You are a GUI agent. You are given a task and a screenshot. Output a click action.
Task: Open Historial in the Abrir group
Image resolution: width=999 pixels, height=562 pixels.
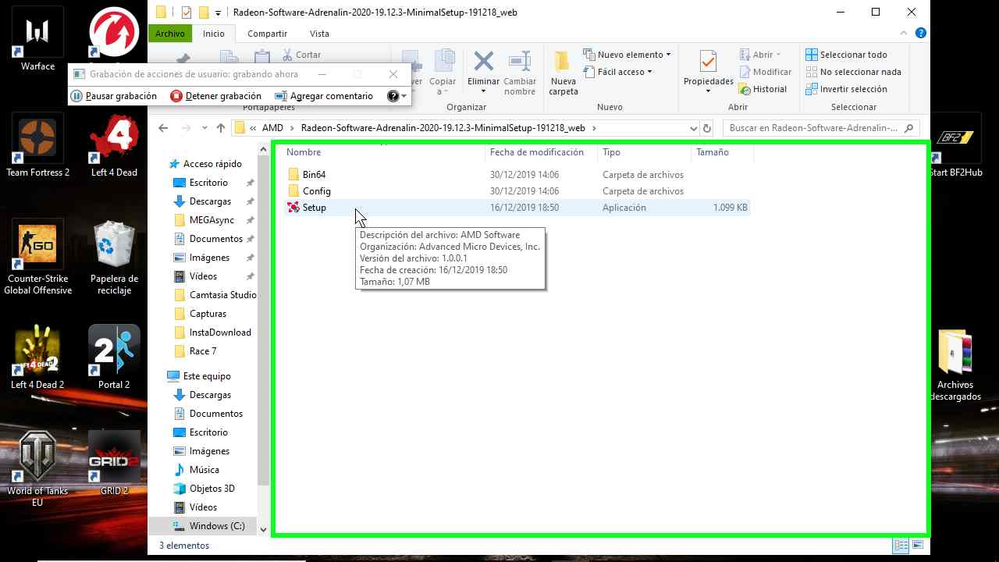coord(763,89)
